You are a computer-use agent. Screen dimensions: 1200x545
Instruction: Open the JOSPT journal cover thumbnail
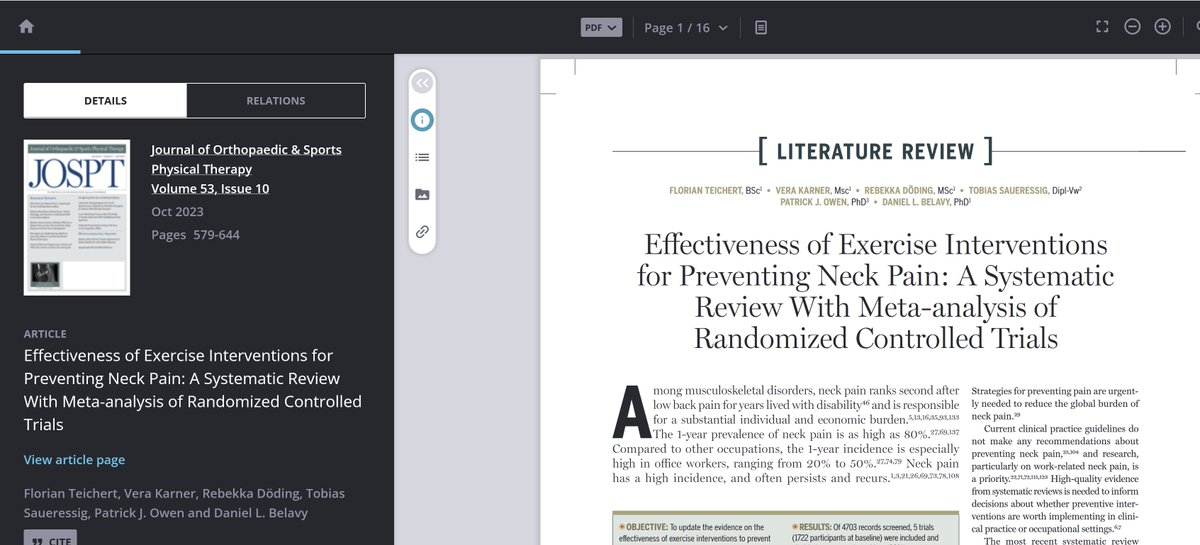coord(77,217)
